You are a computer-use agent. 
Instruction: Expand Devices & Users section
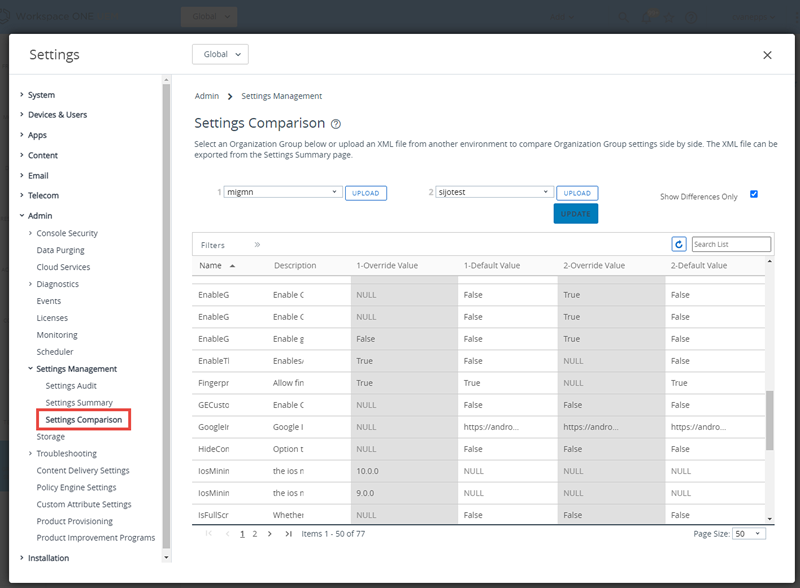21,114
